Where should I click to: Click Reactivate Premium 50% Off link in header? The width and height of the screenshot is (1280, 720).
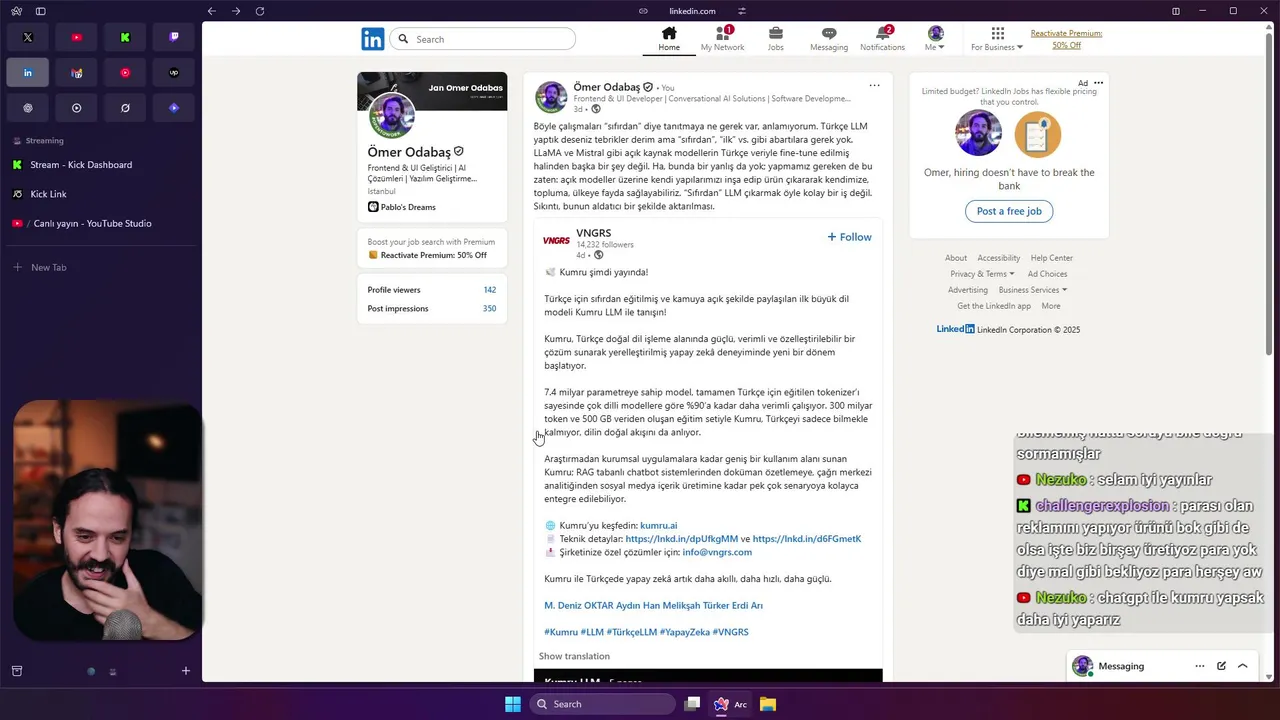1066,39
